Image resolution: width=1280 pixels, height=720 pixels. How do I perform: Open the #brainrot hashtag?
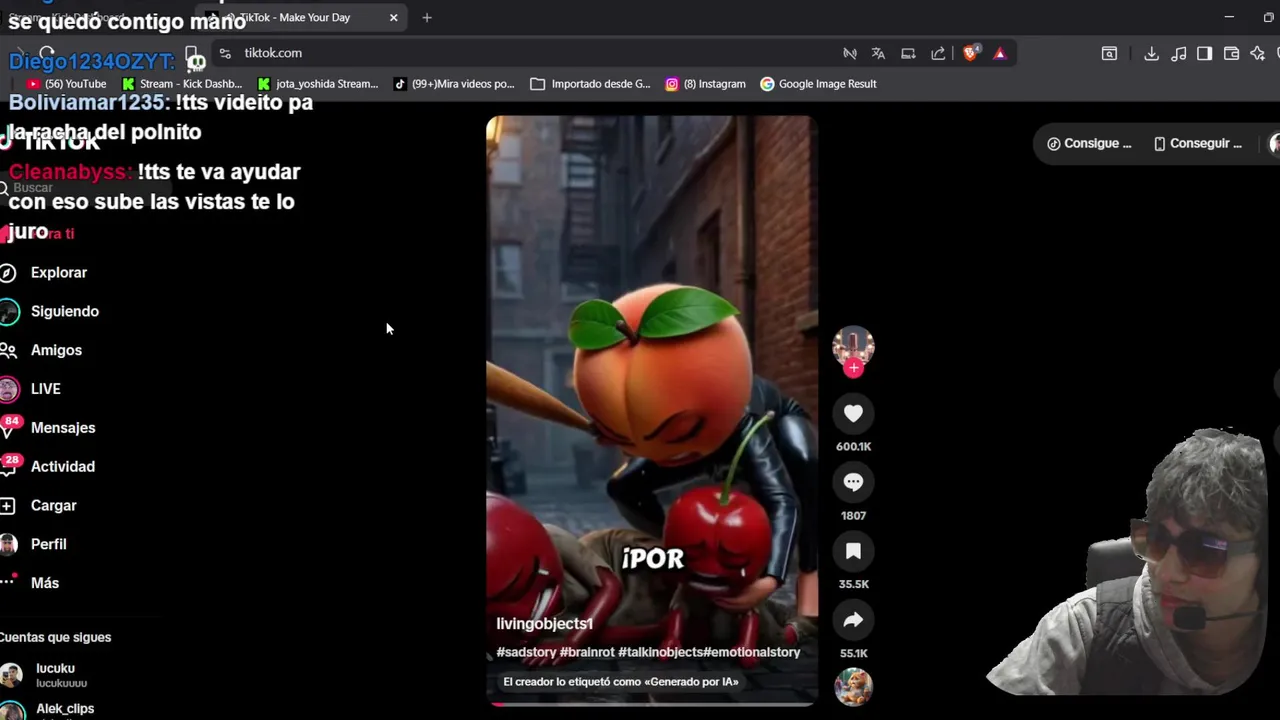[x=587, y=652]
